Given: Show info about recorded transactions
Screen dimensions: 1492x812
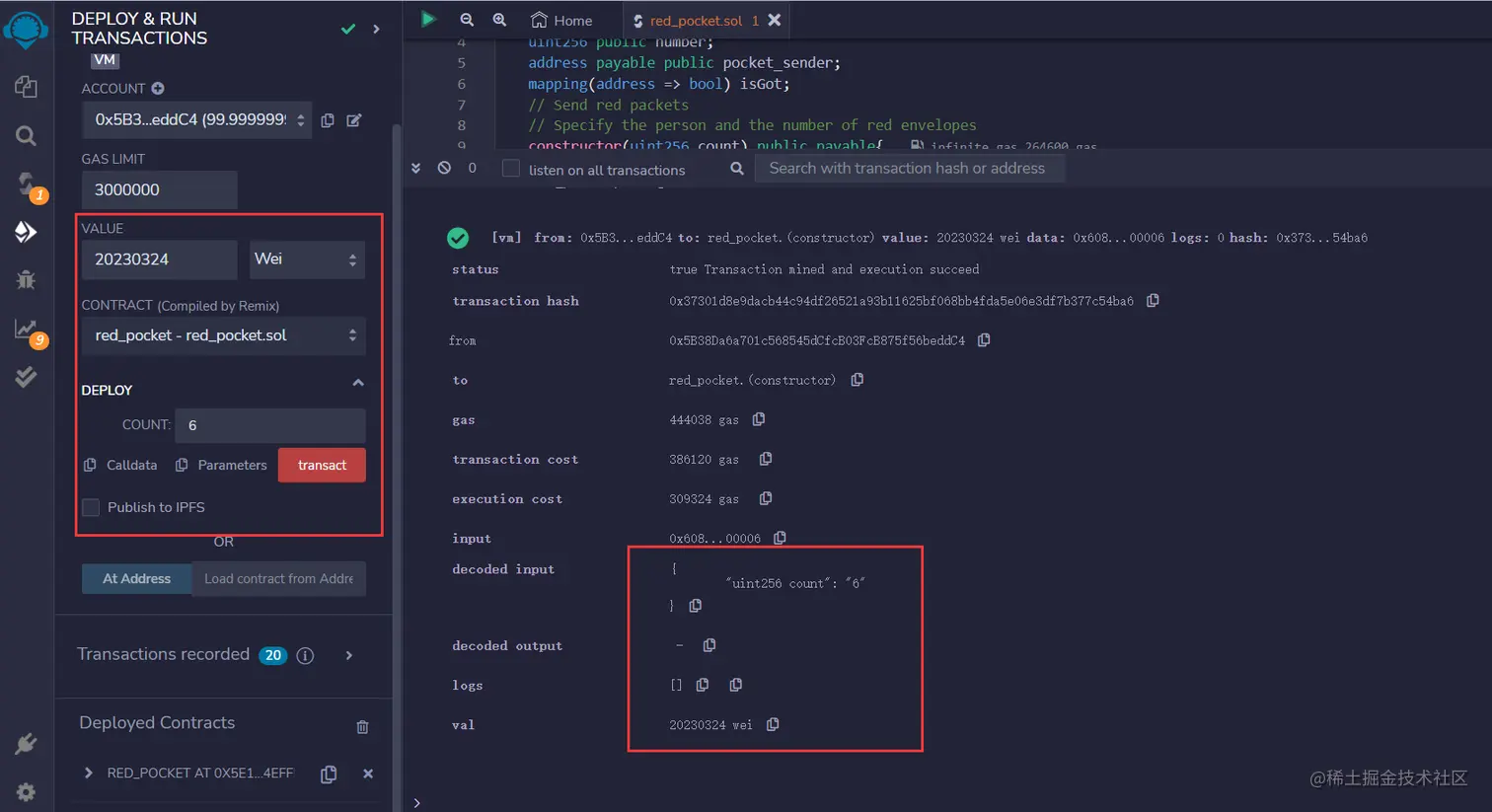Looking at the screenshot, I should tap(306, 655).
